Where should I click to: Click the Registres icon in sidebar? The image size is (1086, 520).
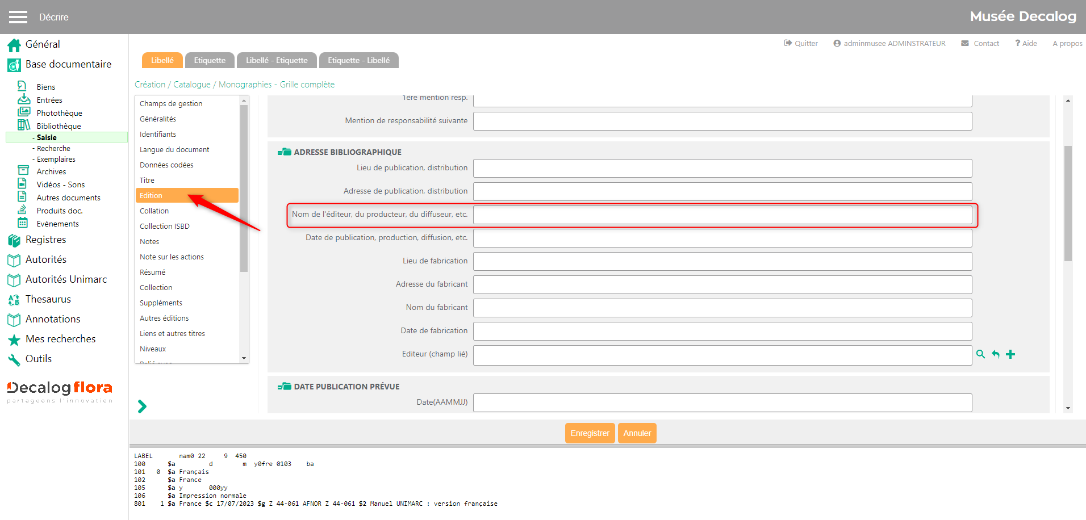coord(14,240)
